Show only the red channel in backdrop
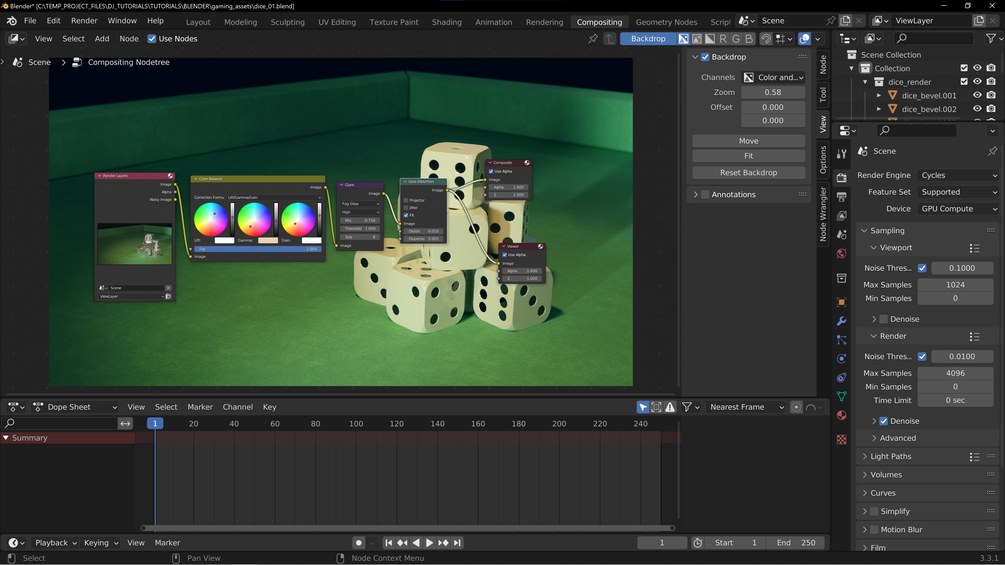1005x565 pixels. 723,39
